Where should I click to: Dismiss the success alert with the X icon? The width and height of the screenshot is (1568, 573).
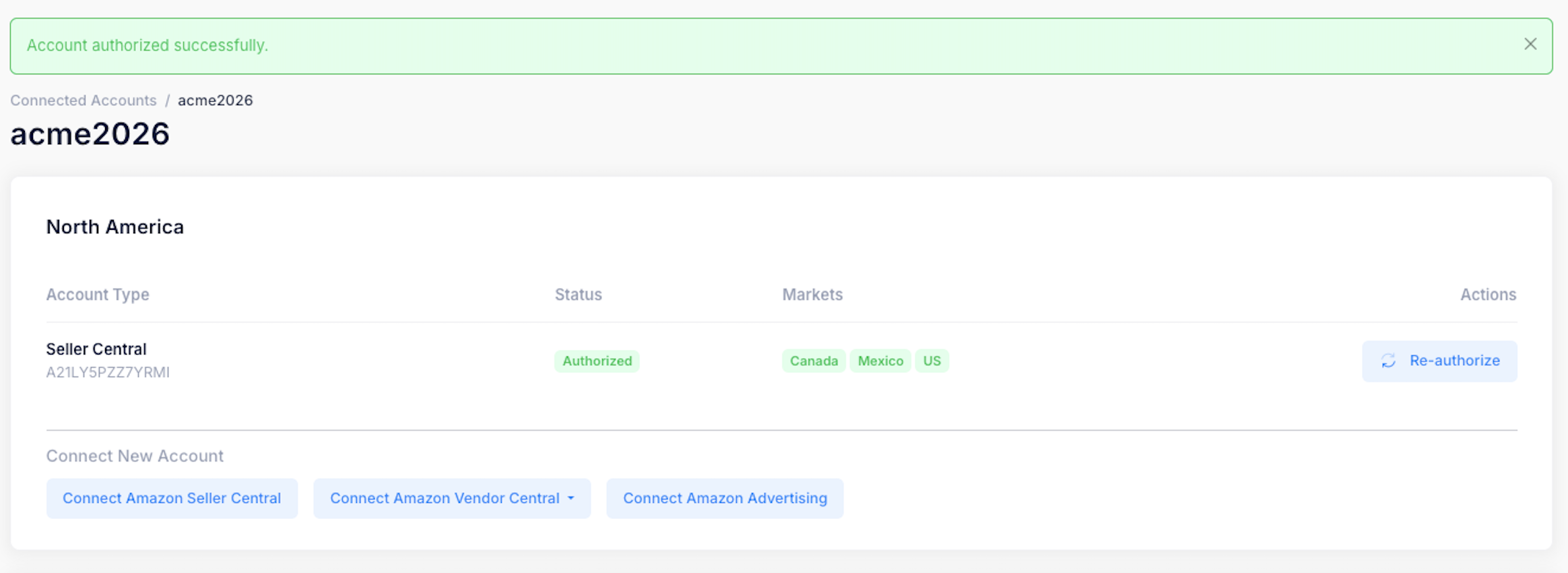click(1530, 44)
